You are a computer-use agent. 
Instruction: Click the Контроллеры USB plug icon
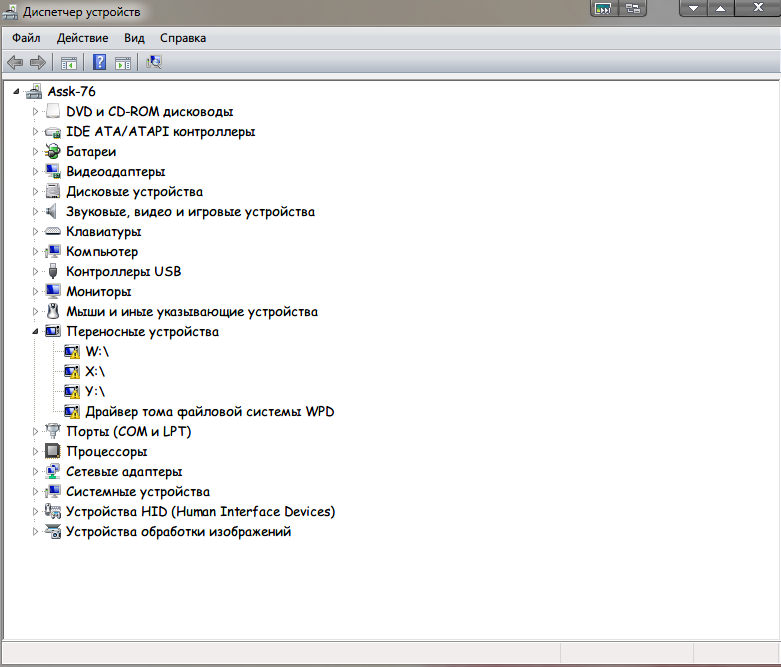coord(53,271)
